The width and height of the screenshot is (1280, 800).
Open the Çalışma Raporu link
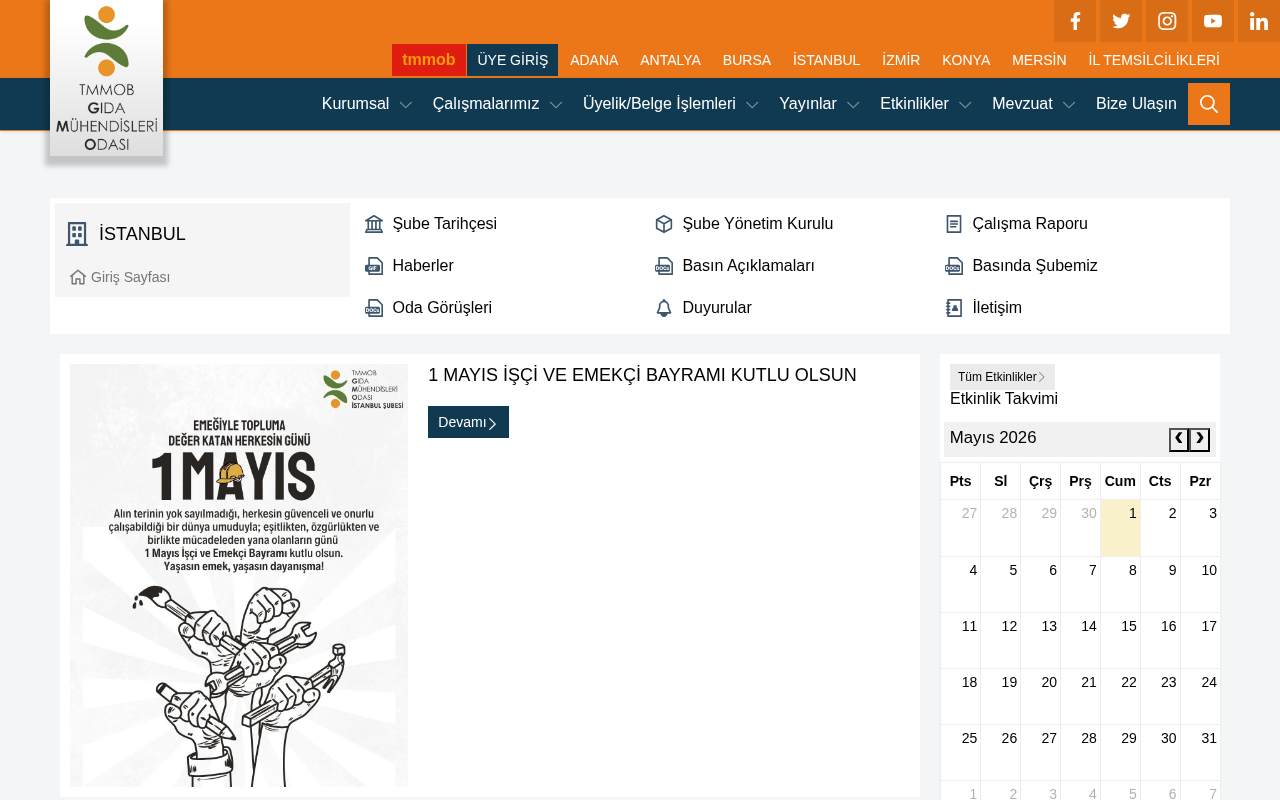click(1030, 224)
